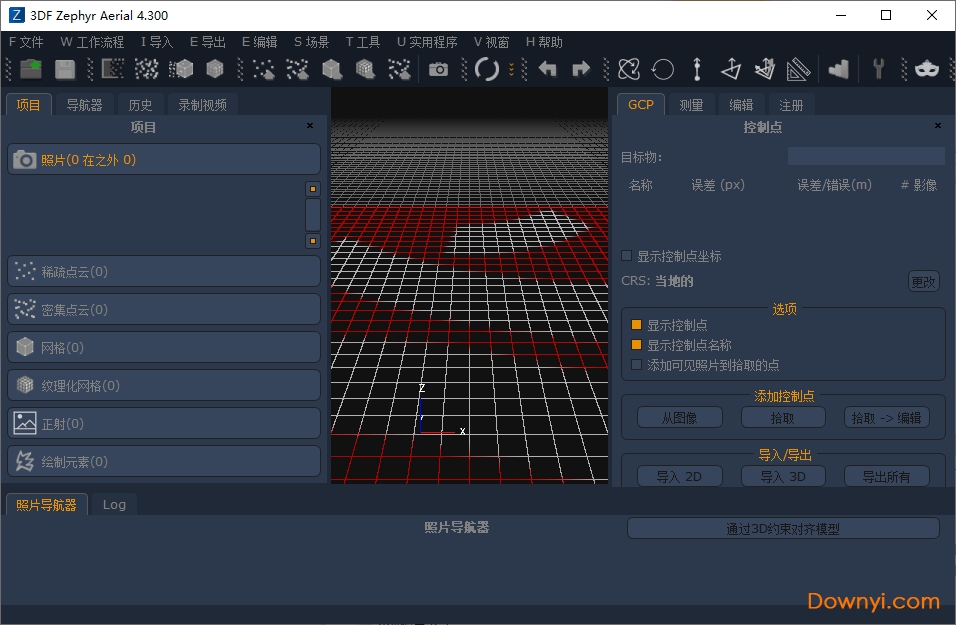Image resolution: width=956 pixels, height=625 pixels.
Task: Open the orange rotation mode dropdown arrows
Action: [512, 69]
